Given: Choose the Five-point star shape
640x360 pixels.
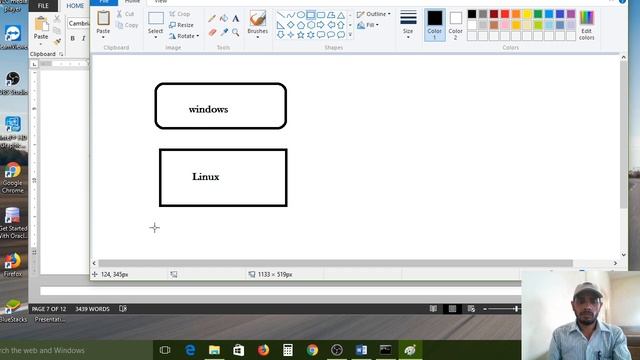Looking at the screenshot, I should point(301,35).
